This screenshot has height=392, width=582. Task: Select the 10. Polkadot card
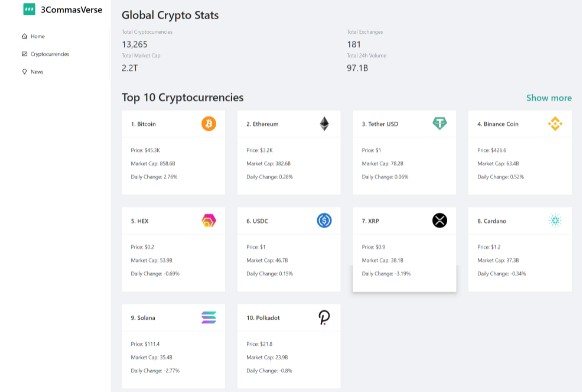289,346
